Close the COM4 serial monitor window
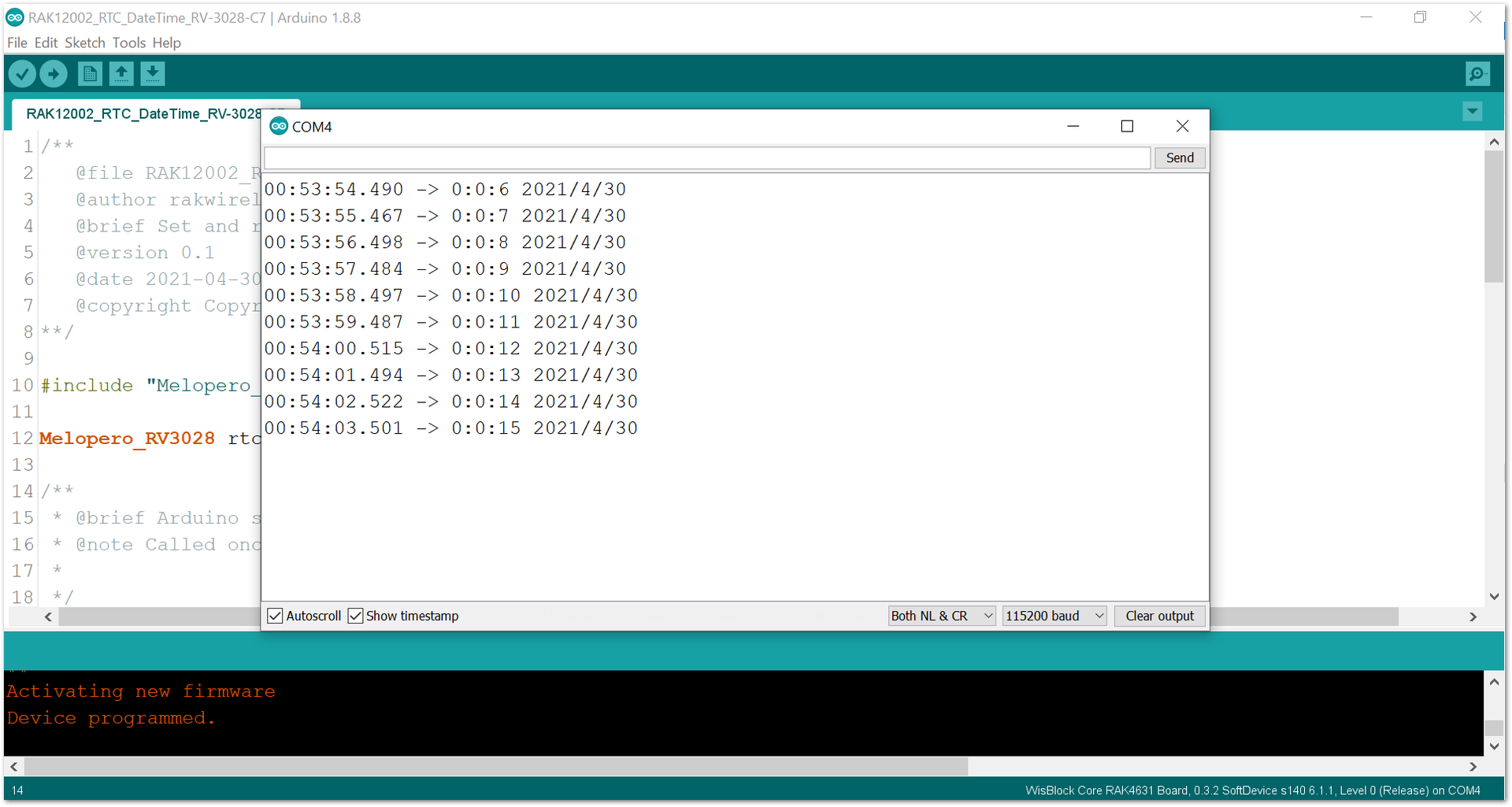 pos(1182,126)
